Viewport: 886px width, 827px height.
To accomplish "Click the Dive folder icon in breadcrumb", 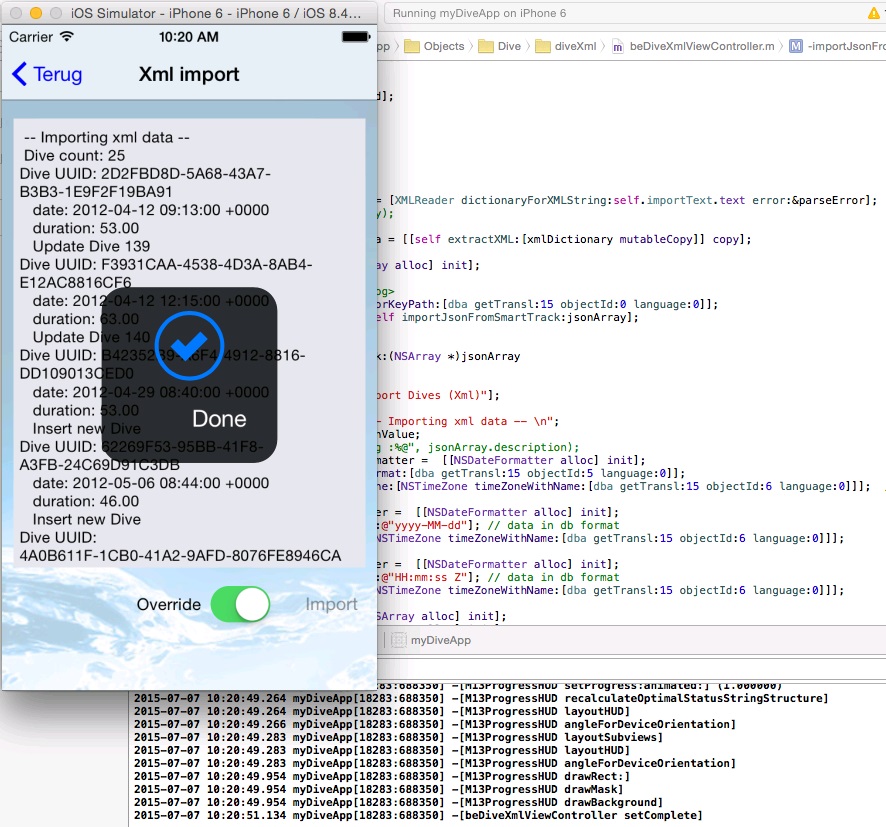I will pos(486,46).
